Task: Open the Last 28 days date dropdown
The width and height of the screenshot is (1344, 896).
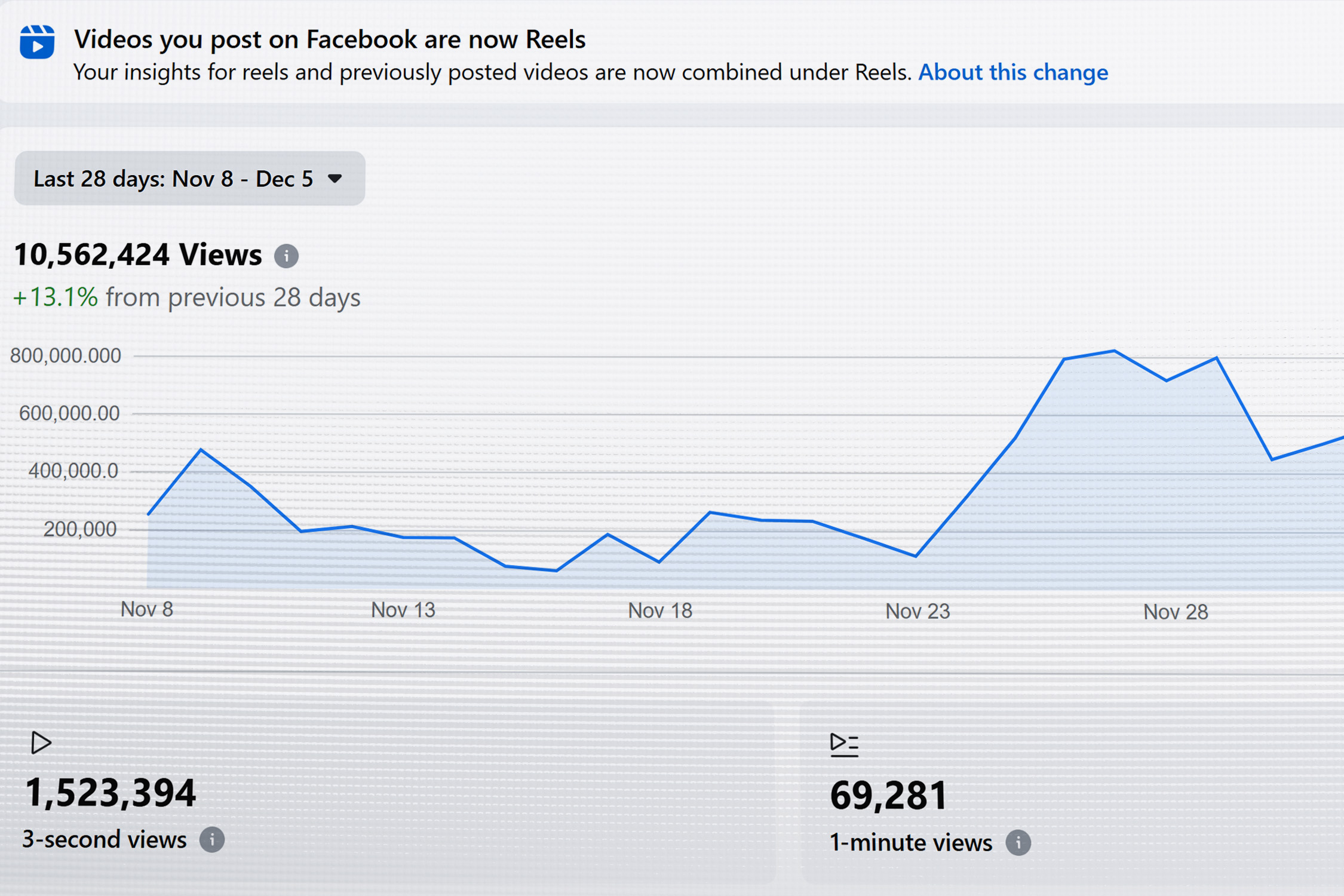Action: 173,179
